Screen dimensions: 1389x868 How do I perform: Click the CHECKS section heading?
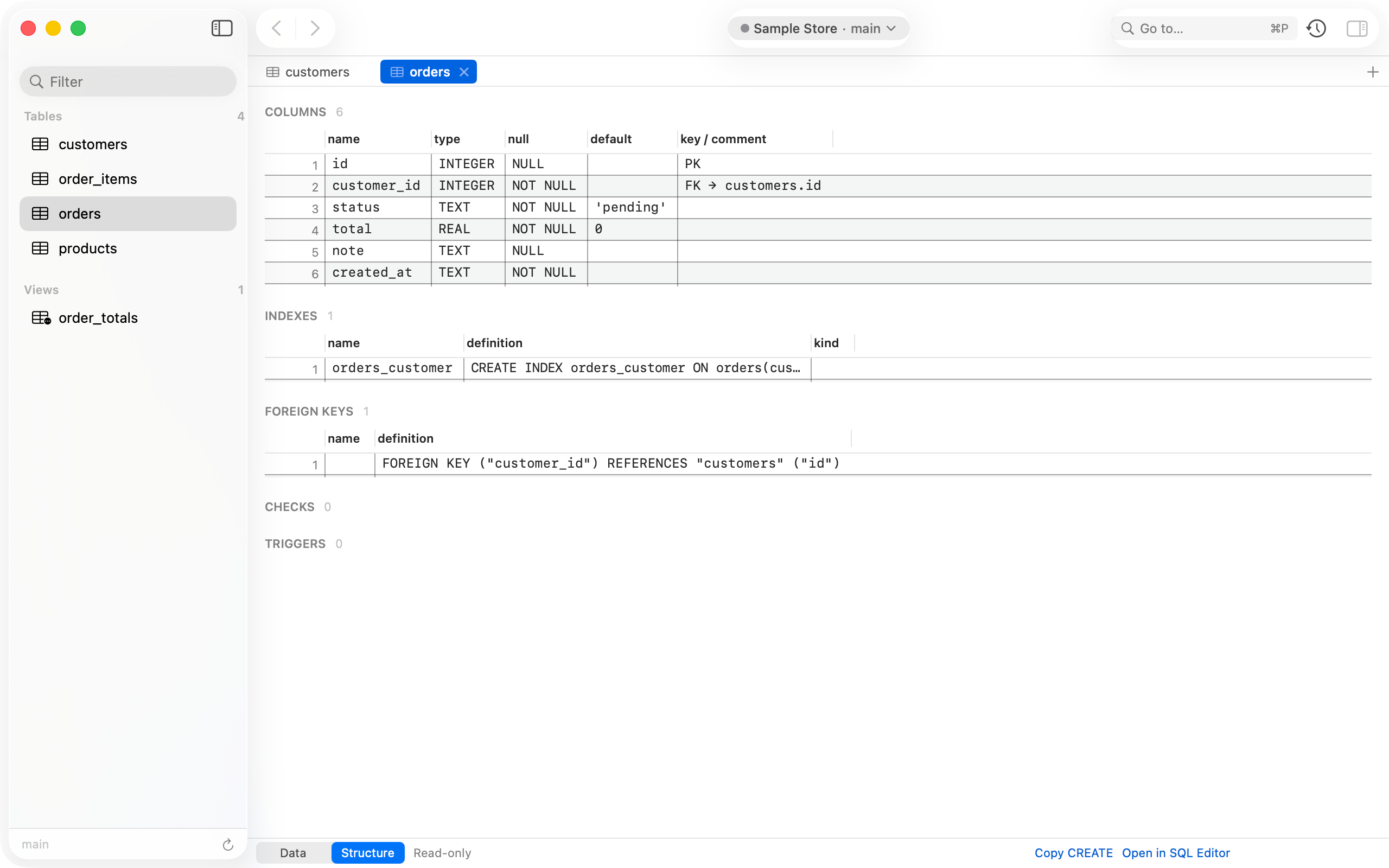click(289, 507)
